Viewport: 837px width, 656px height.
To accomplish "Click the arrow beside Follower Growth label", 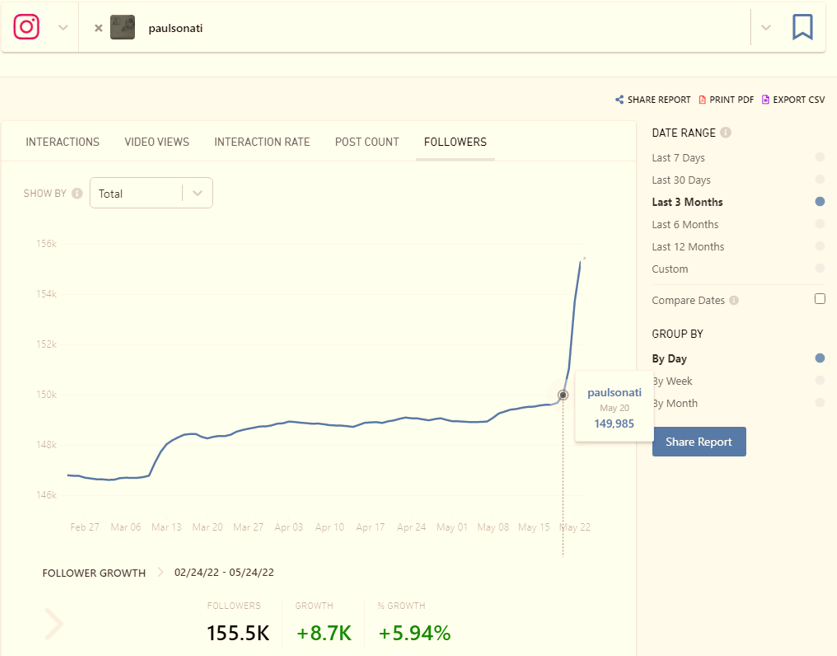I will [x=159, y=573].
